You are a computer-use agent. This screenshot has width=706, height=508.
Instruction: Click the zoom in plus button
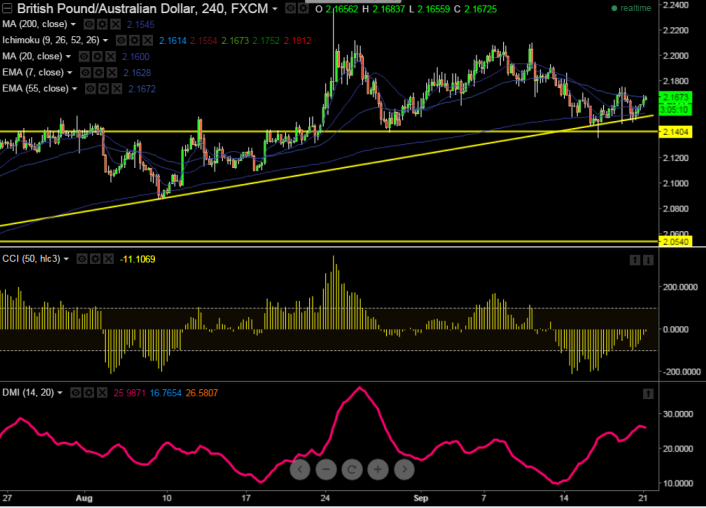click(x=378, y=468)
